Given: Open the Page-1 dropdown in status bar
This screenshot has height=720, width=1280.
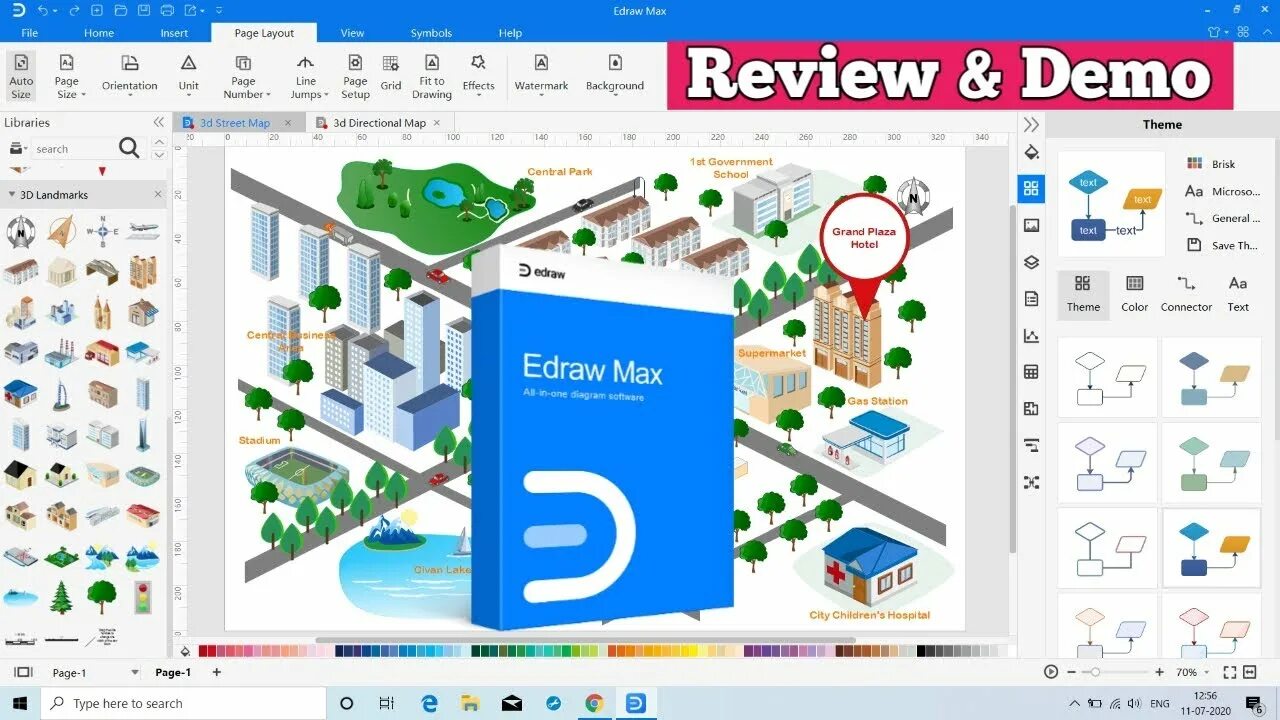Looking at the screenshot, I should coord(136,673).
